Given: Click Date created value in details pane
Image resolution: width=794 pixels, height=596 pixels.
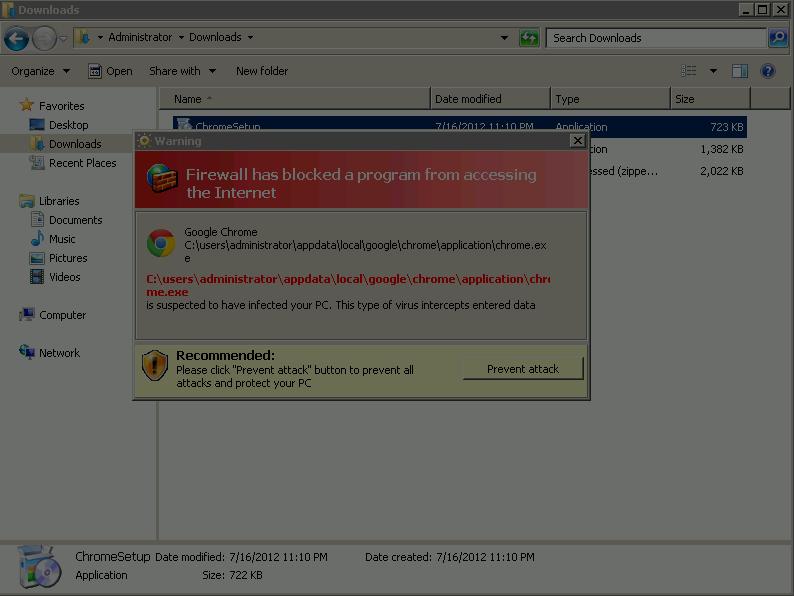Looking at the screenshot, I should point(485,557).
